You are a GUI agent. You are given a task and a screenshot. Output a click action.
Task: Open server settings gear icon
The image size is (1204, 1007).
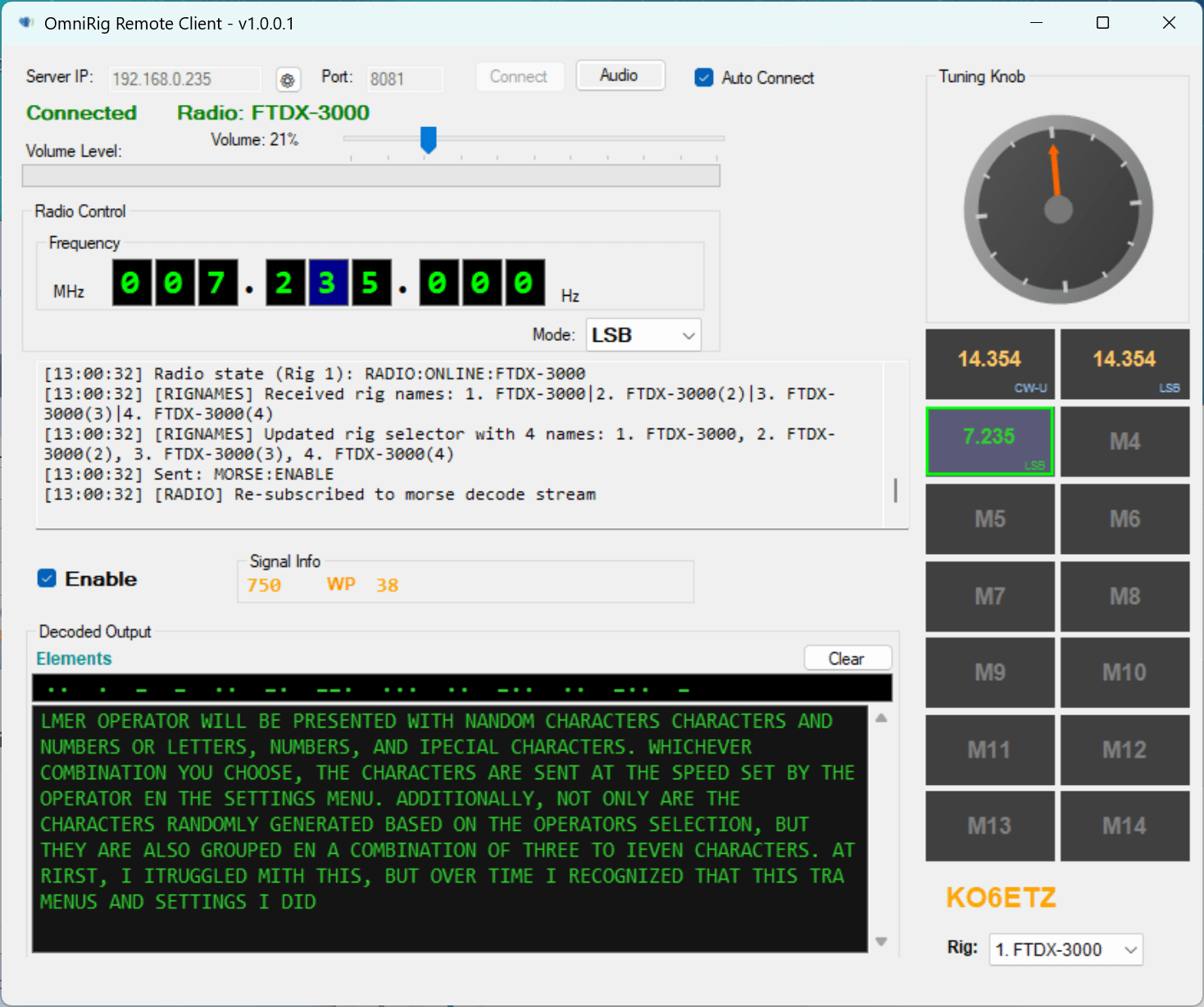click(288, 79)
